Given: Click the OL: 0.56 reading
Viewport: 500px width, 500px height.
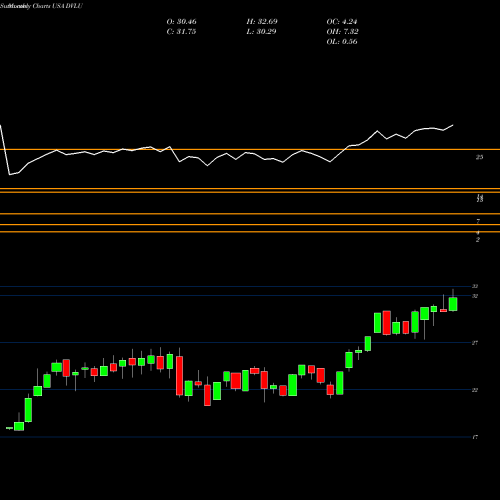Looking at the screenshot, I should pos(342,42).
